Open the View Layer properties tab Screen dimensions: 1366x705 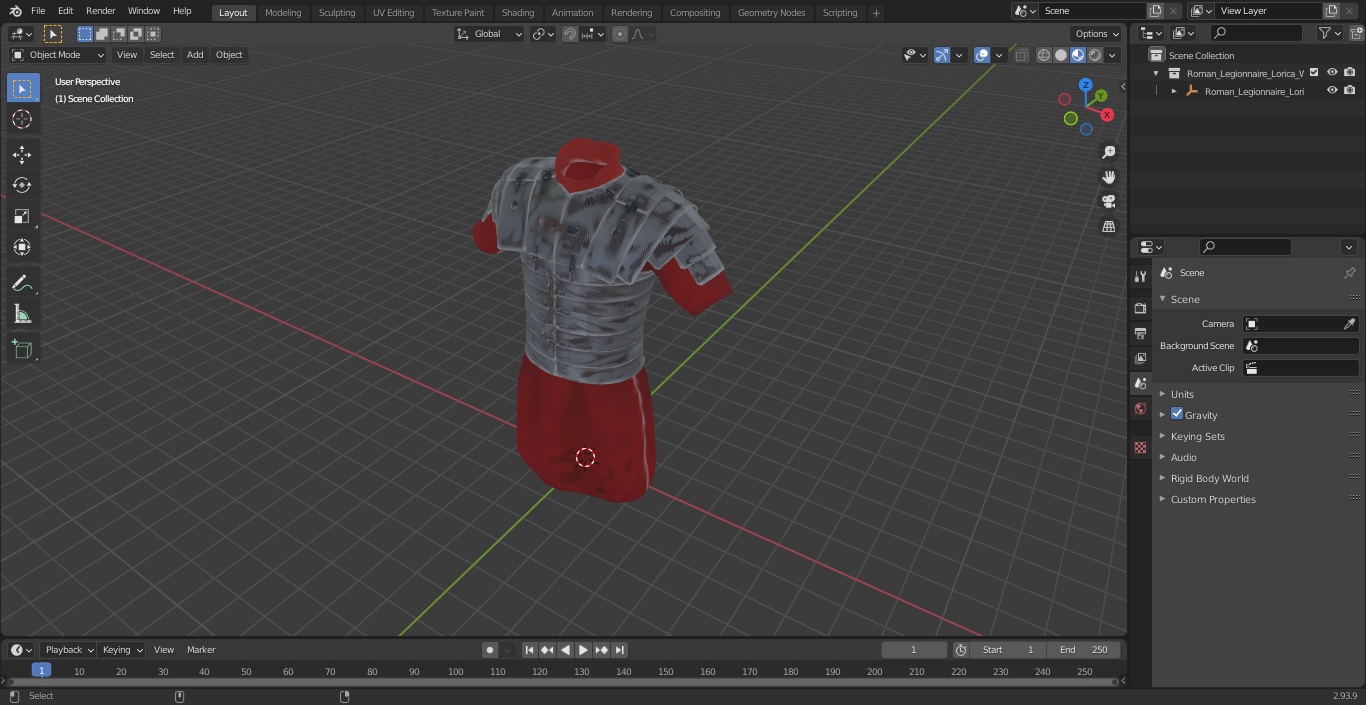[x=1140, y=358]
